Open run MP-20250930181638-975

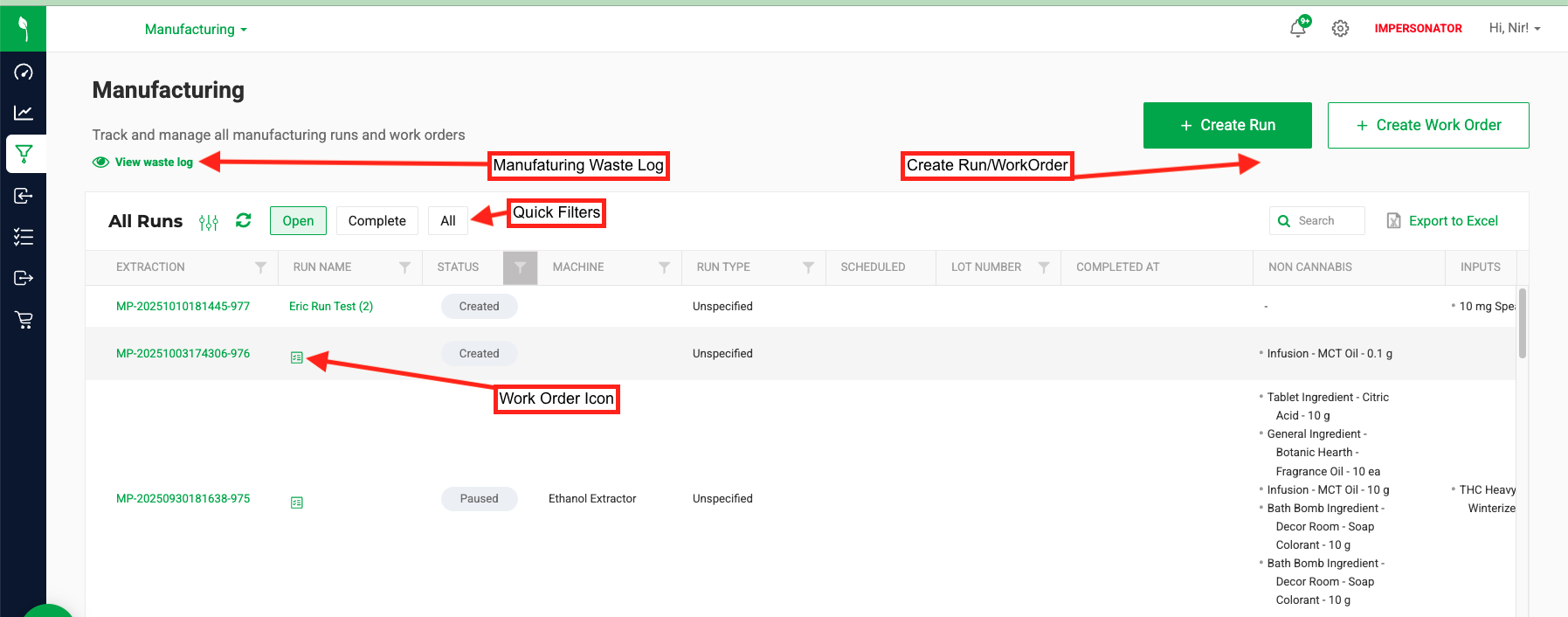coord(183,498)
